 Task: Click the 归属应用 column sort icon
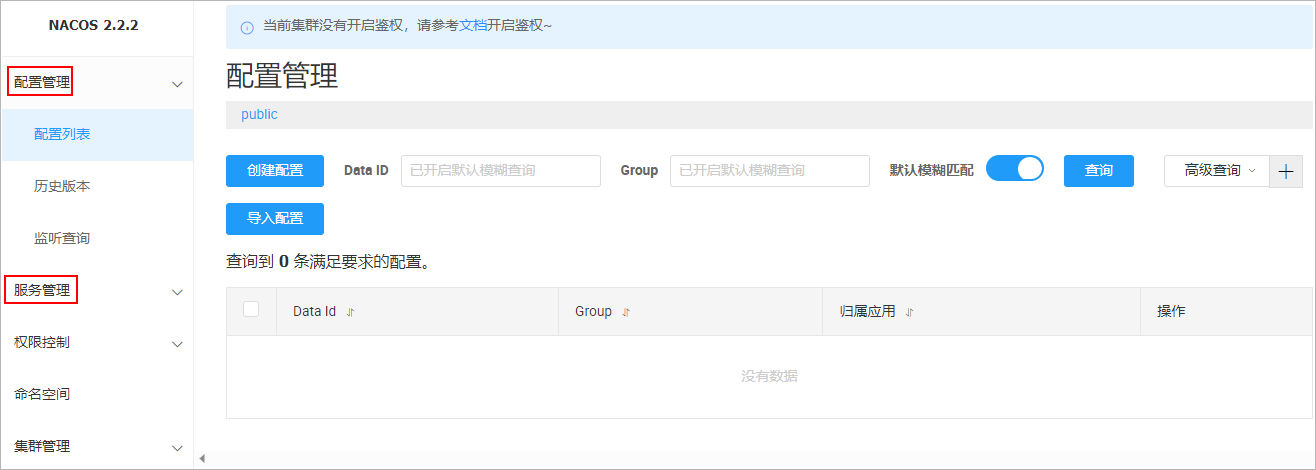click(909, 312)
